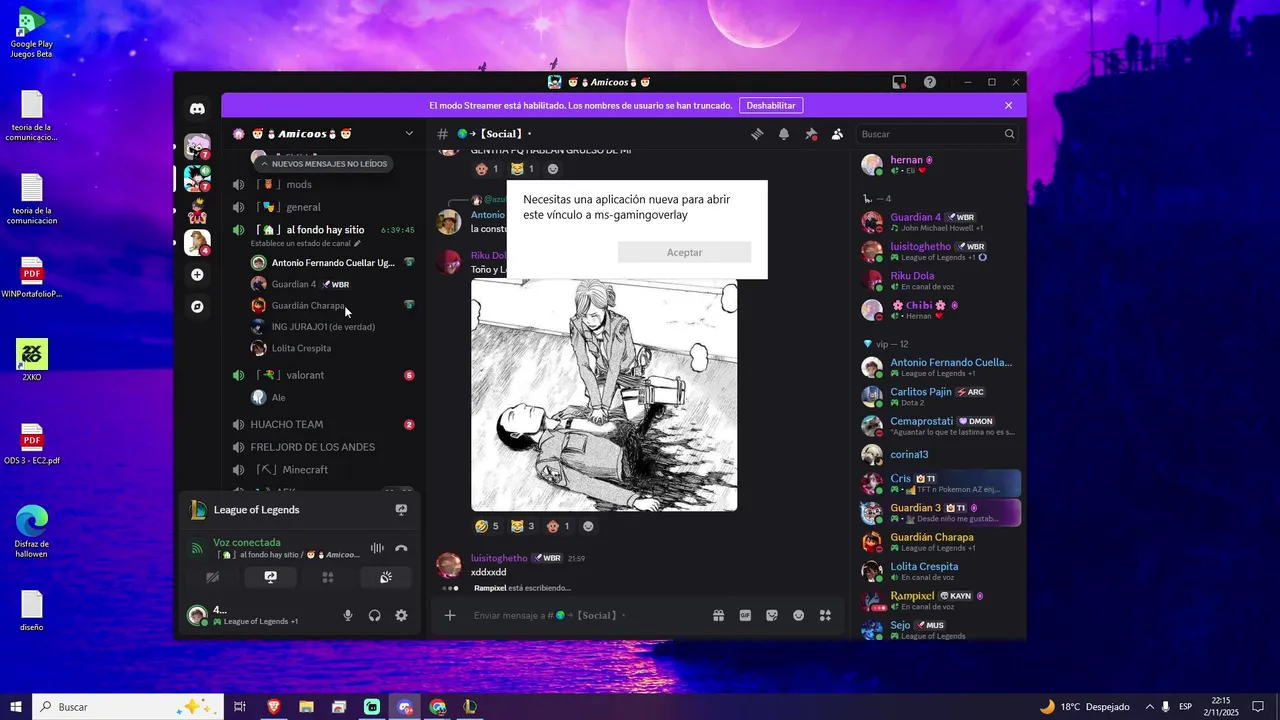
Task: Open the gift icon in message bar
Action: 718,616
